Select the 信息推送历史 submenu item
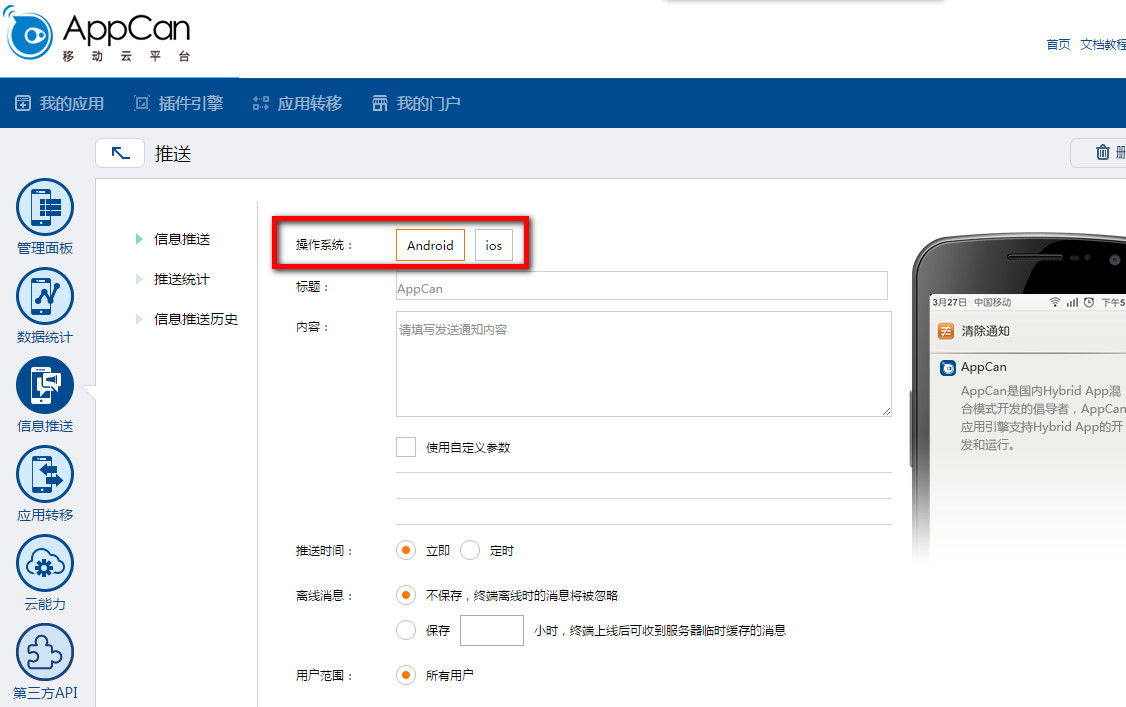Screen dimensions: 1126x707 pyautogui.click(x=196, y=319)
